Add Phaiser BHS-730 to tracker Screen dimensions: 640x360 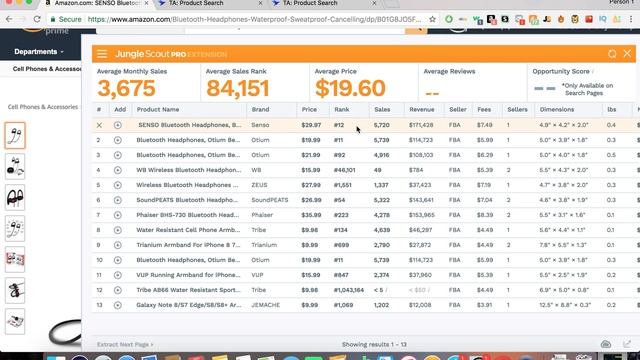pyautogui.click(x=118, y=215)
